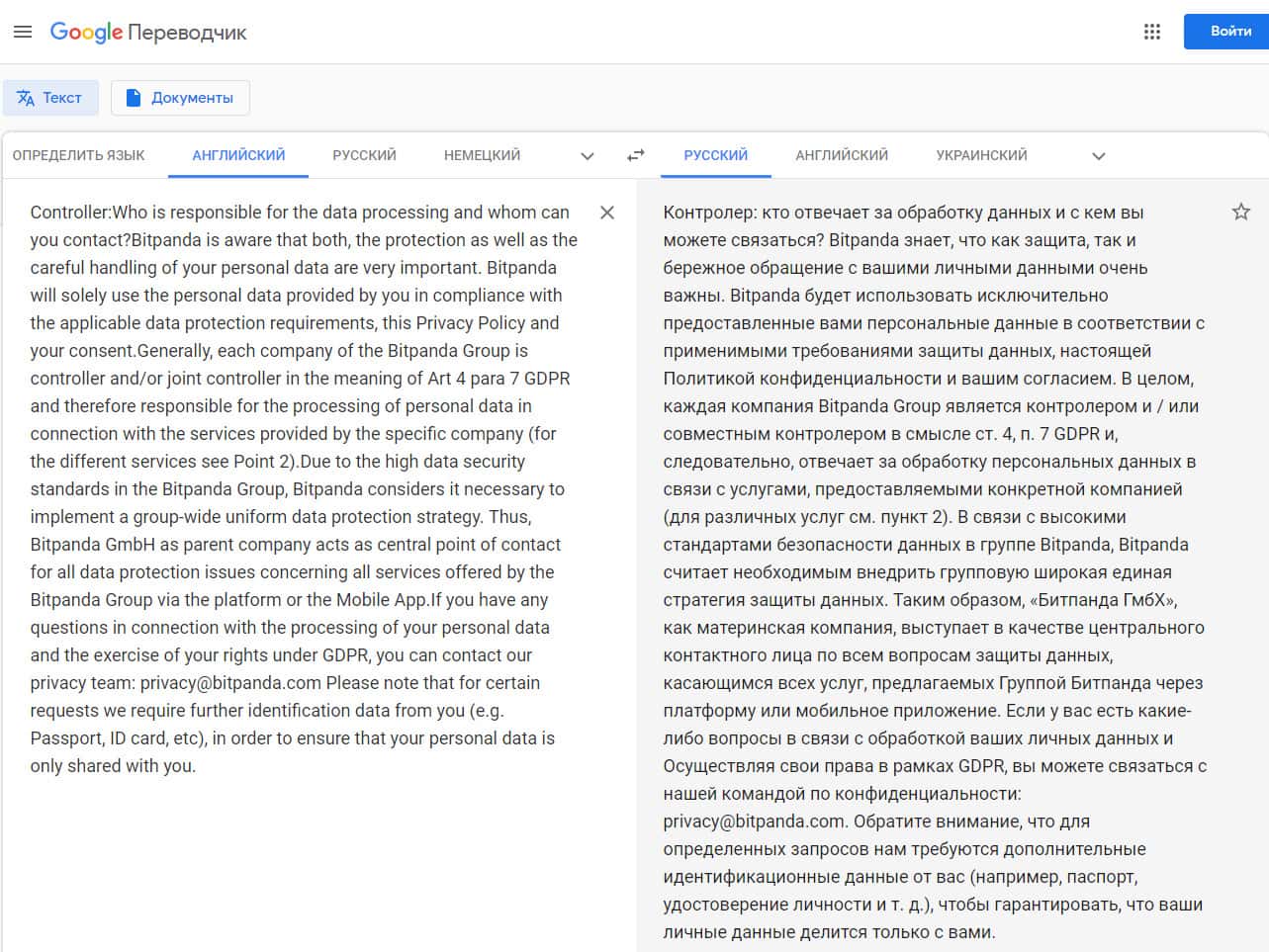
Task: Expand the target language list
Action: click(x=1099, y=156)
